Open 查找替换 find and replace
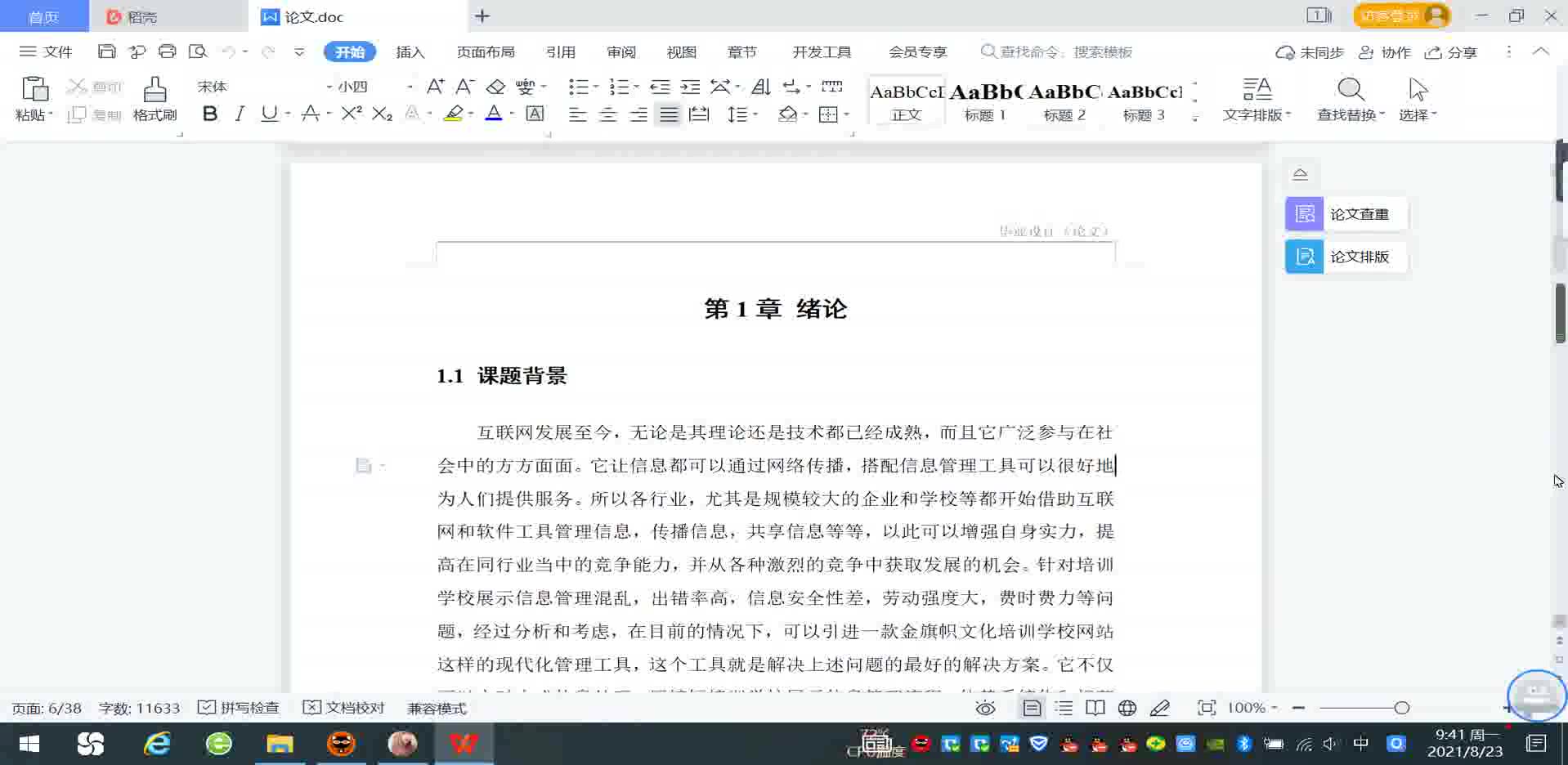Image resolution: width=1568 pixels, height=765 pixels. tap(1351, 99)
